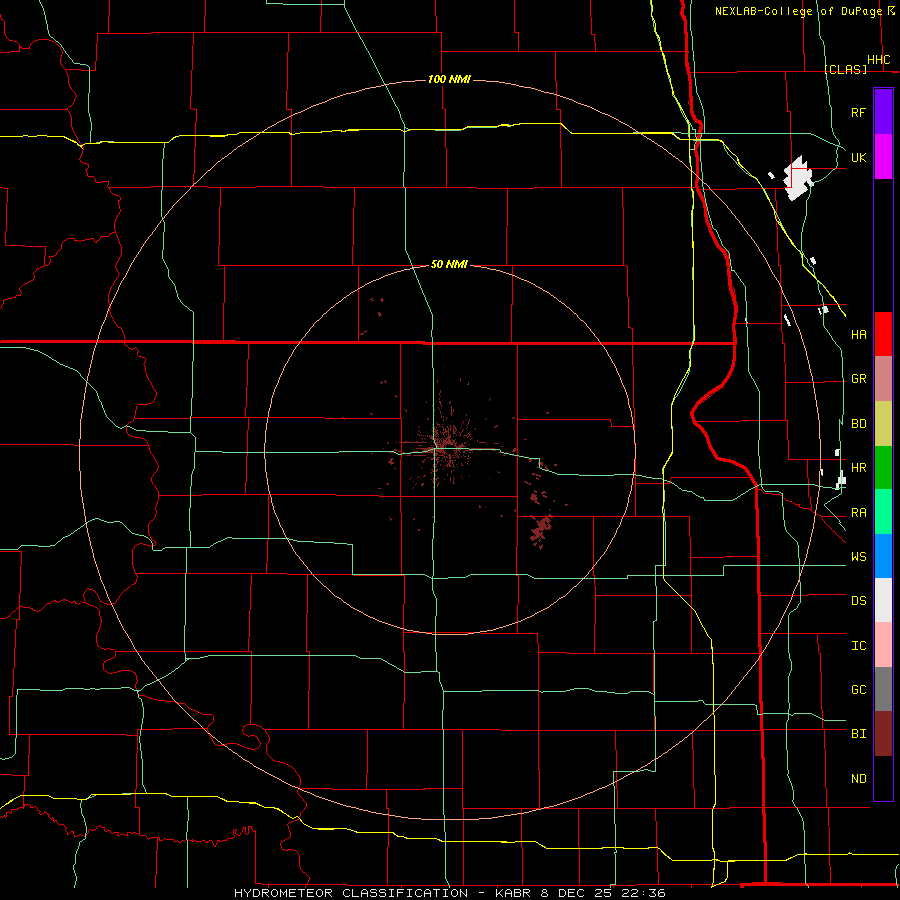Click the 50 NMI range ring label
Image resolution: width=900 pixels, height=900 pixels.
pyautogui.click(x=449, y=264)
